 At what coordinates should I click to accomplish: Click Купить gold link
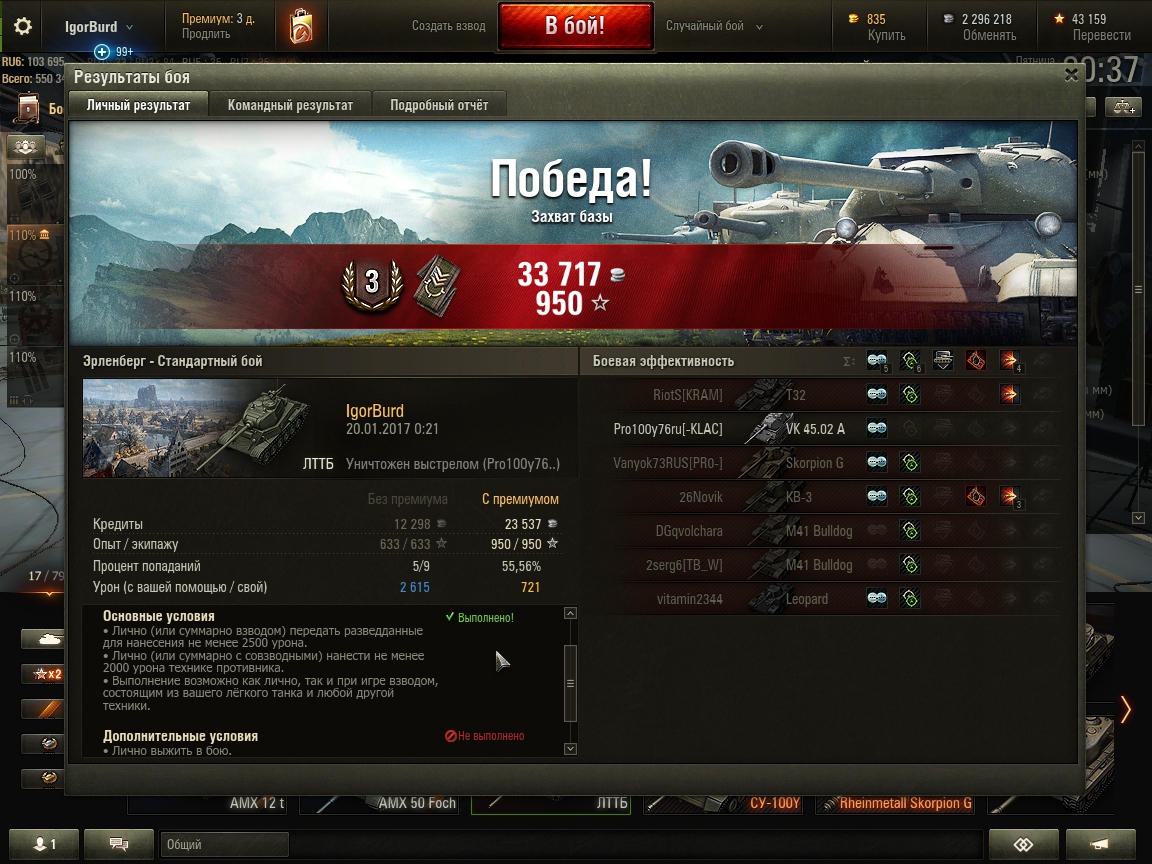[887, 35]
